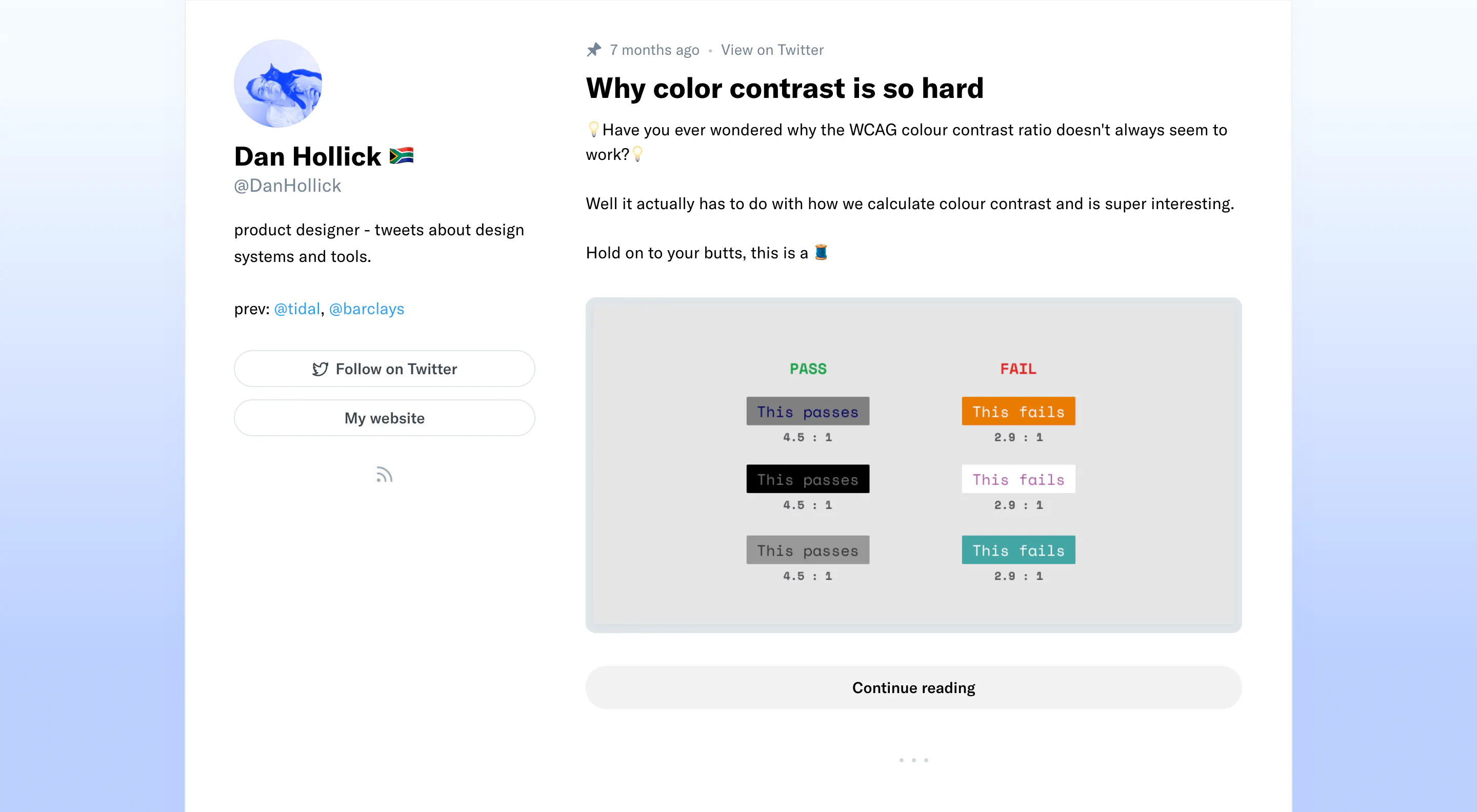Click the orange "This fails" swatch
The width and height of the screenshot is (1477, 812).
click(x=1019, y=411)
